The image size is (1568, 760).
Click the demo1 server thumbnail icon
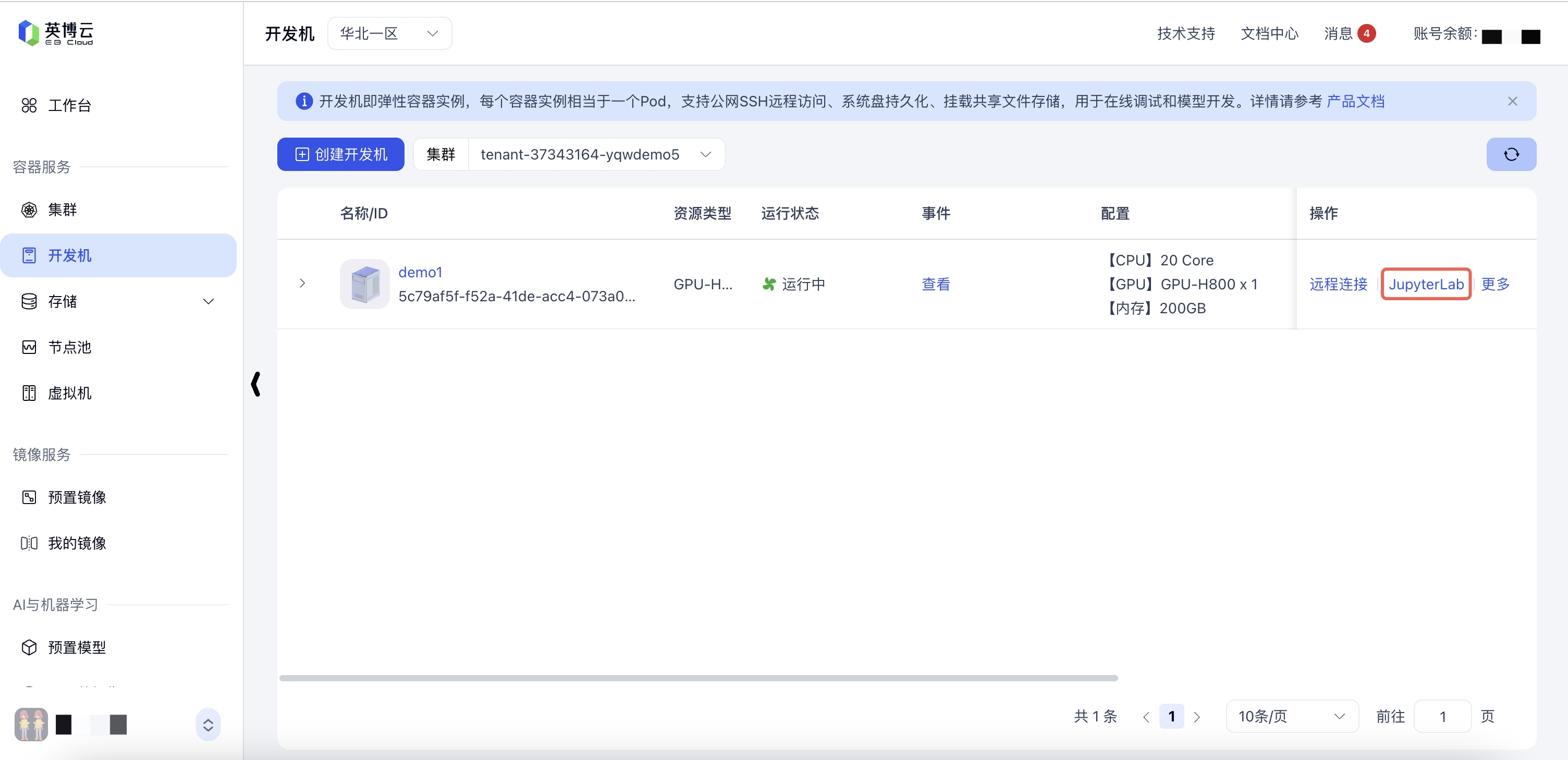(x=364, y=284)
